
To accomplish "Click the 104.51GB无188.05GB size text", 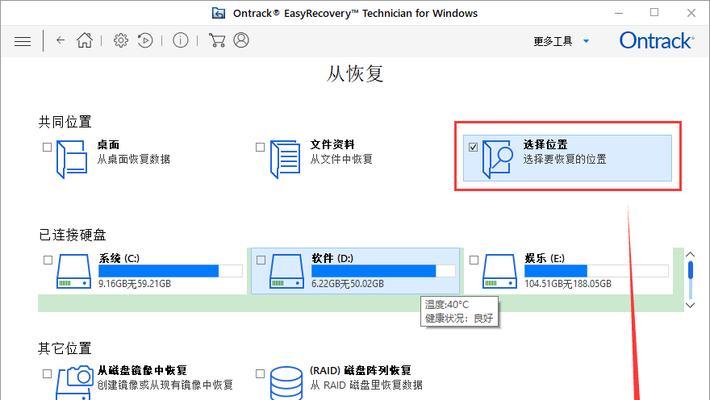I will pyautogui.click(x=568, y=284).
